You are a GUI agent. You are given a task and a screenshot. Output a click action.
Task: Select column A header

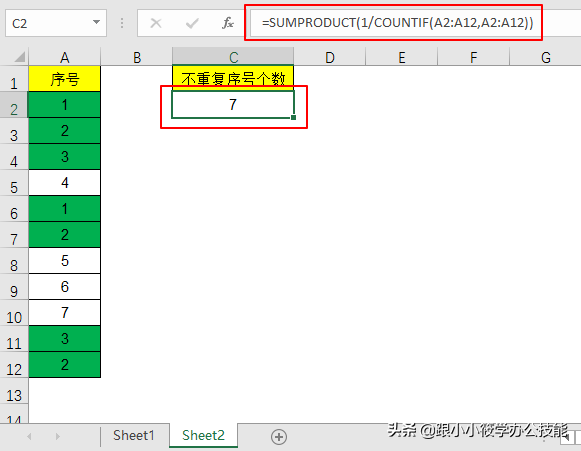64,57
